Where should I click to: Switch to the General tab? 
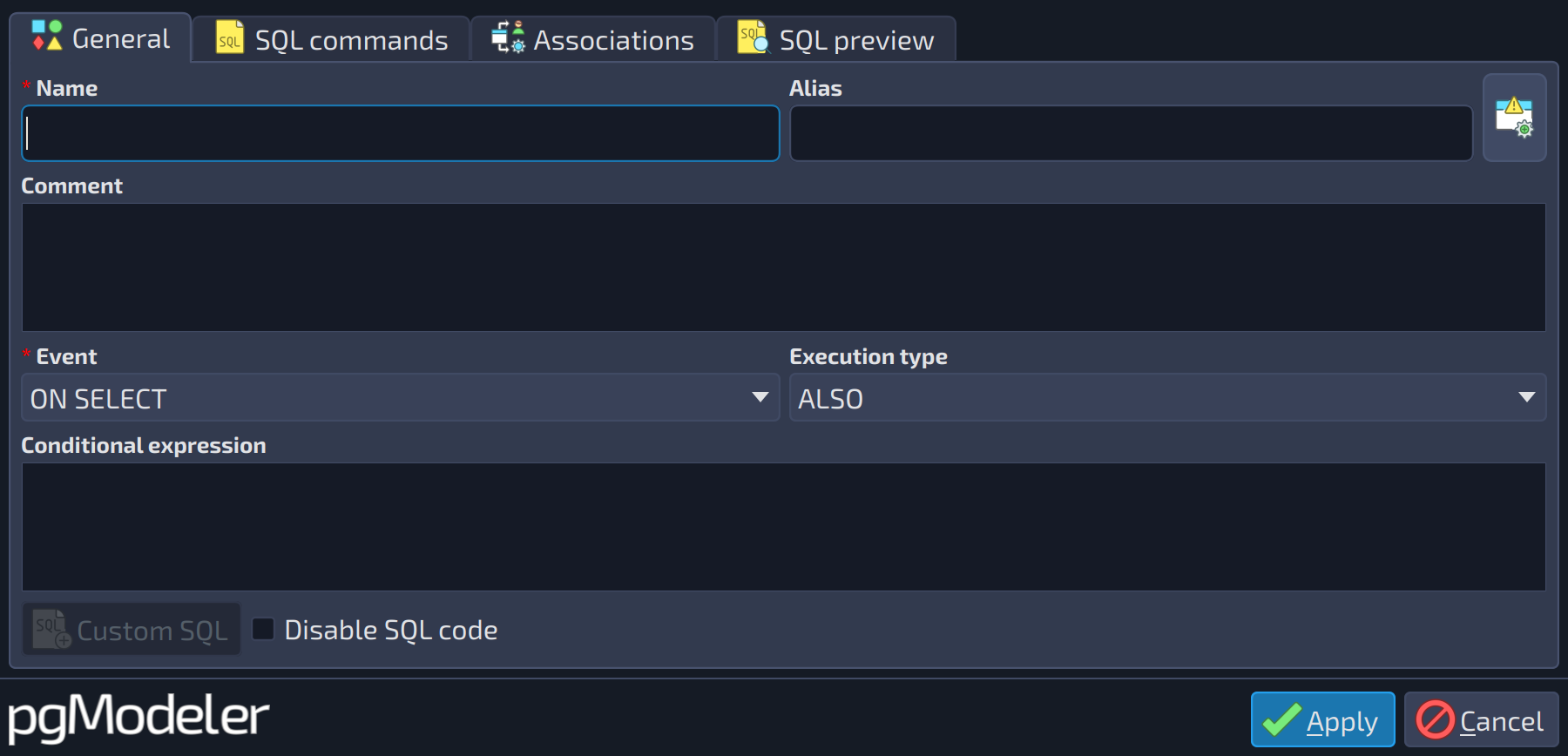pos(101,38)
